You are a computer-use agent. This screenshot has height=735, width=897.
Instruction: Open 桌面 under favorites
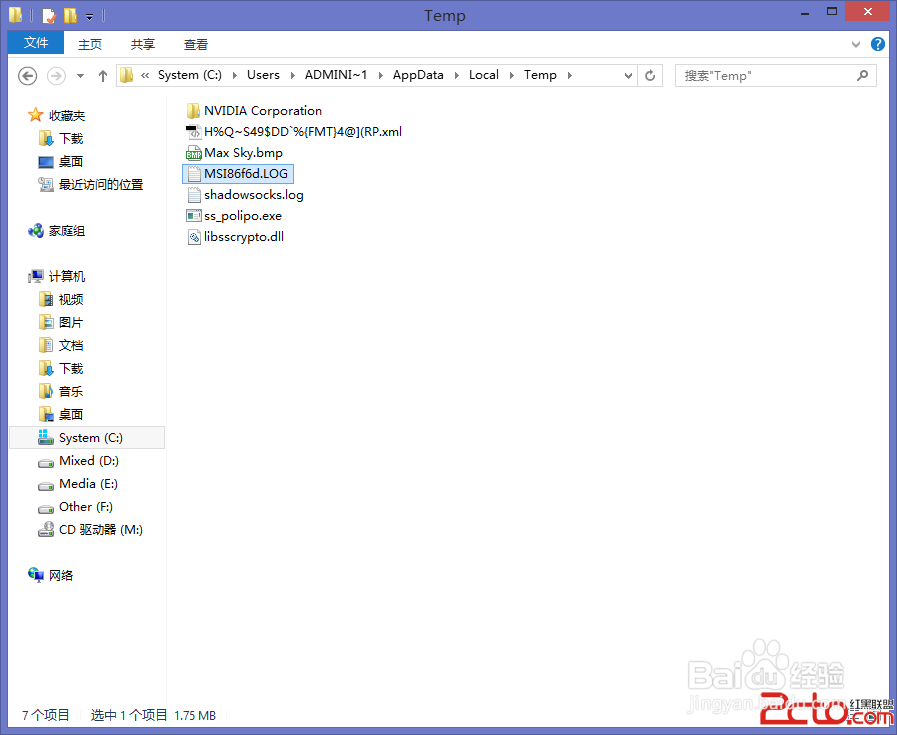(61, 162)
